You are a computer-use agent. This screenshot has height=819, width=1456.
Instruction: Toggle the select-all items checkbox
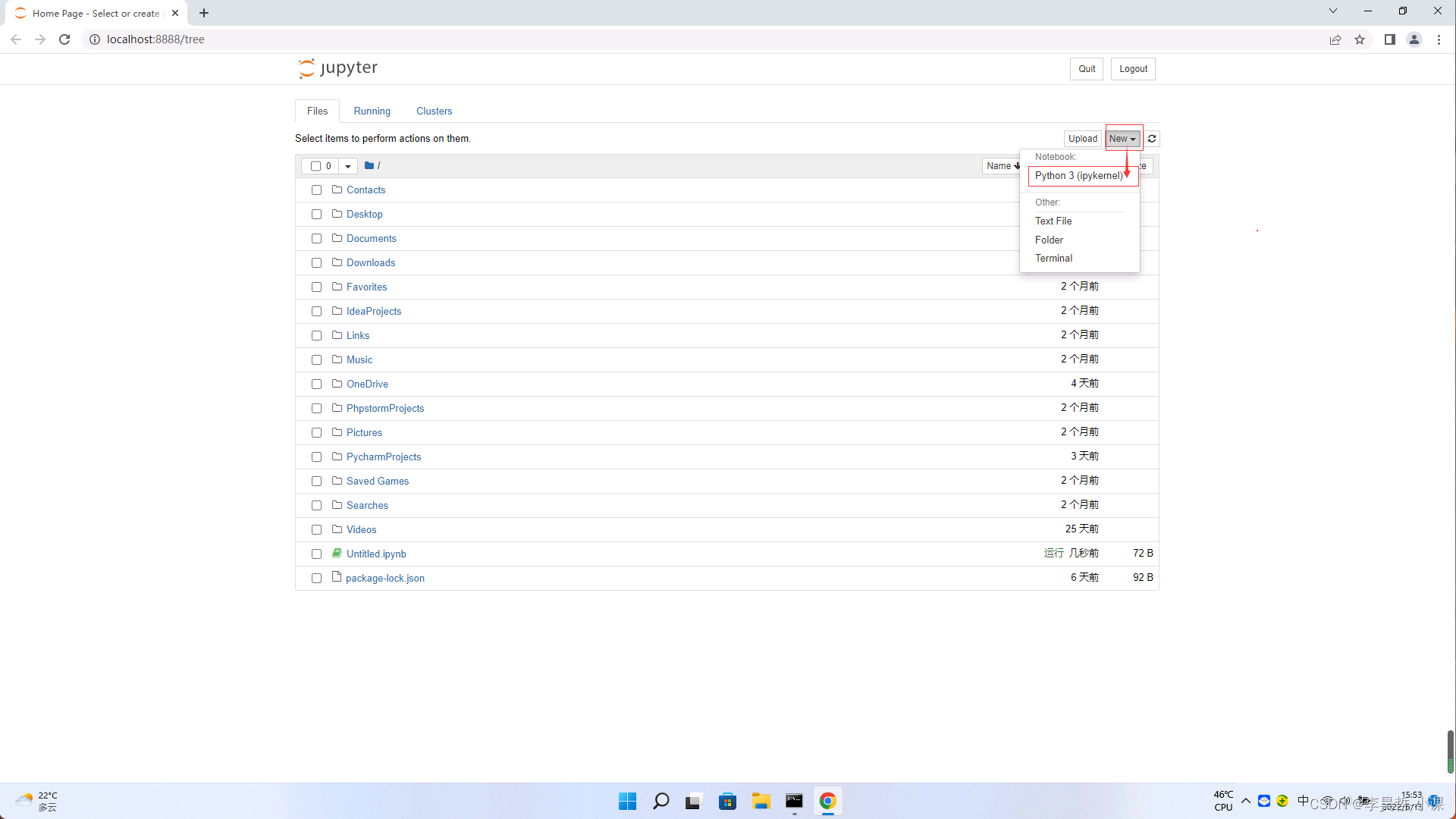coord(316,166)
